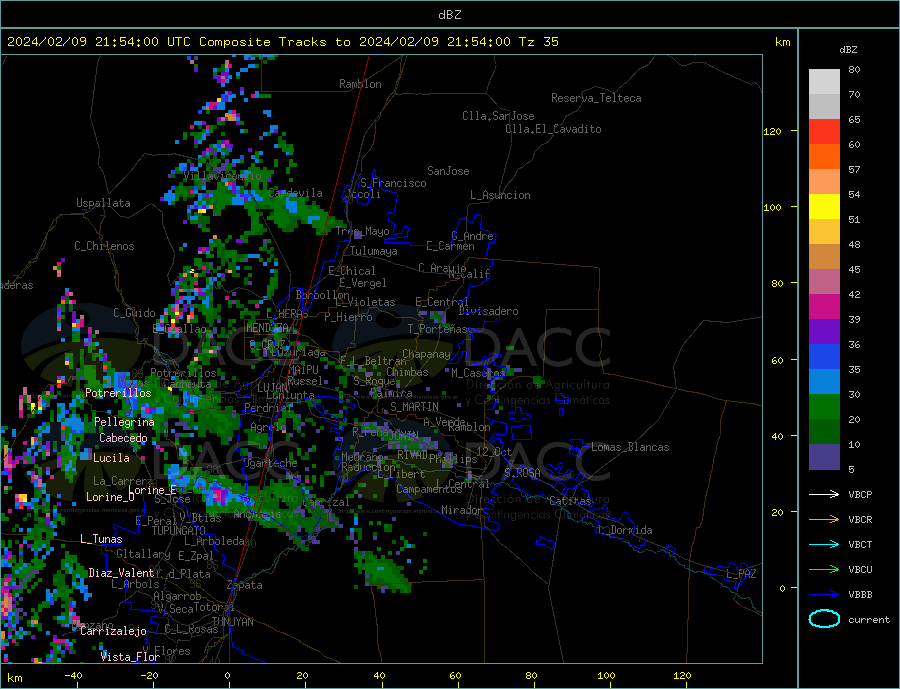
Task: Click the Uspallata place label
Action: pyautogui.click(x=103, y=203)
